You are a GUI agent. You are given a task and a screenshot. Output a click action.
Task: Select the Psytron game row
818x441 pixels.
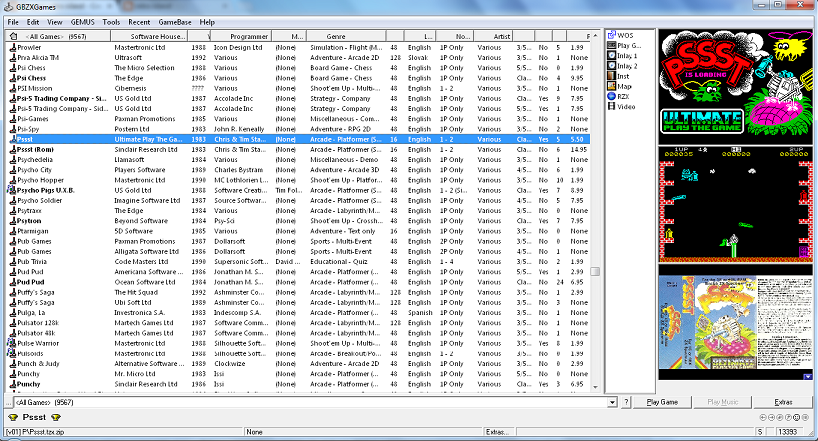(x=299, y=221)
